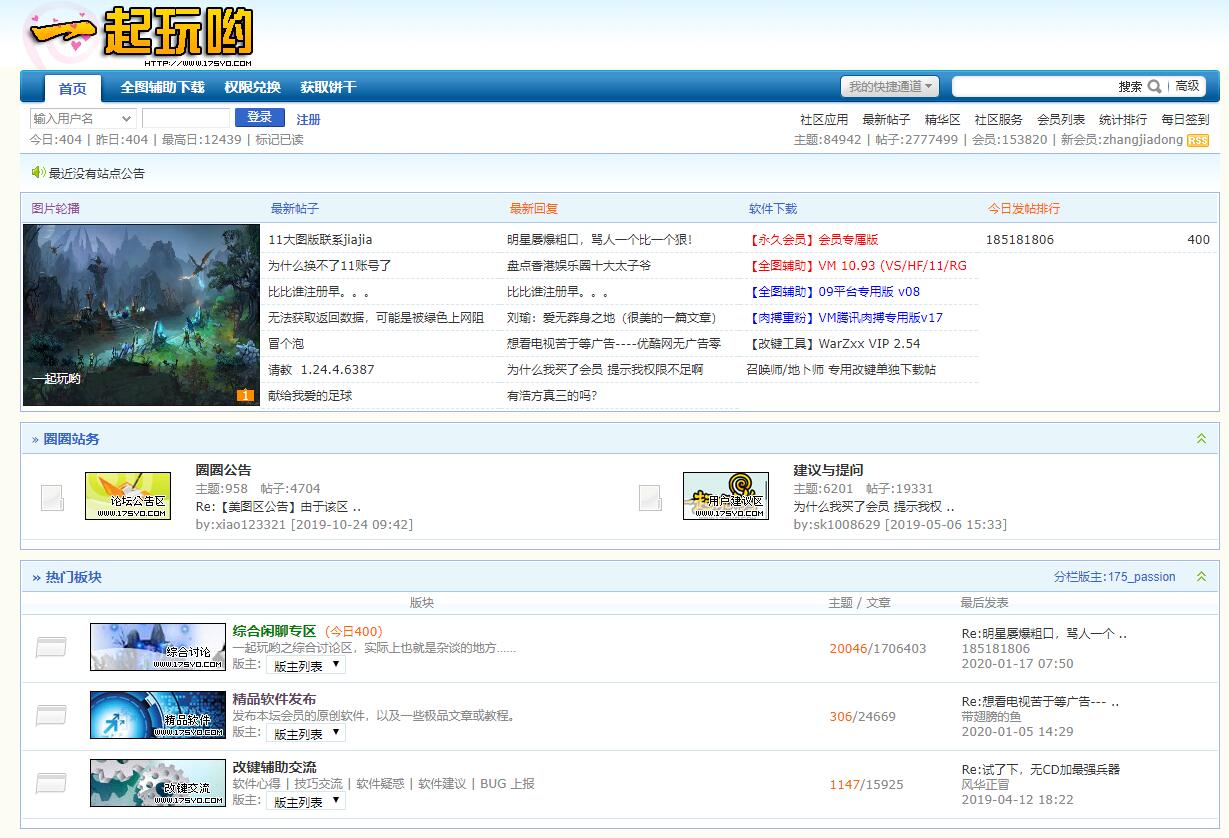
Task: Click status icon beside 圈圈公告 forum
Action: coord(52,497)
